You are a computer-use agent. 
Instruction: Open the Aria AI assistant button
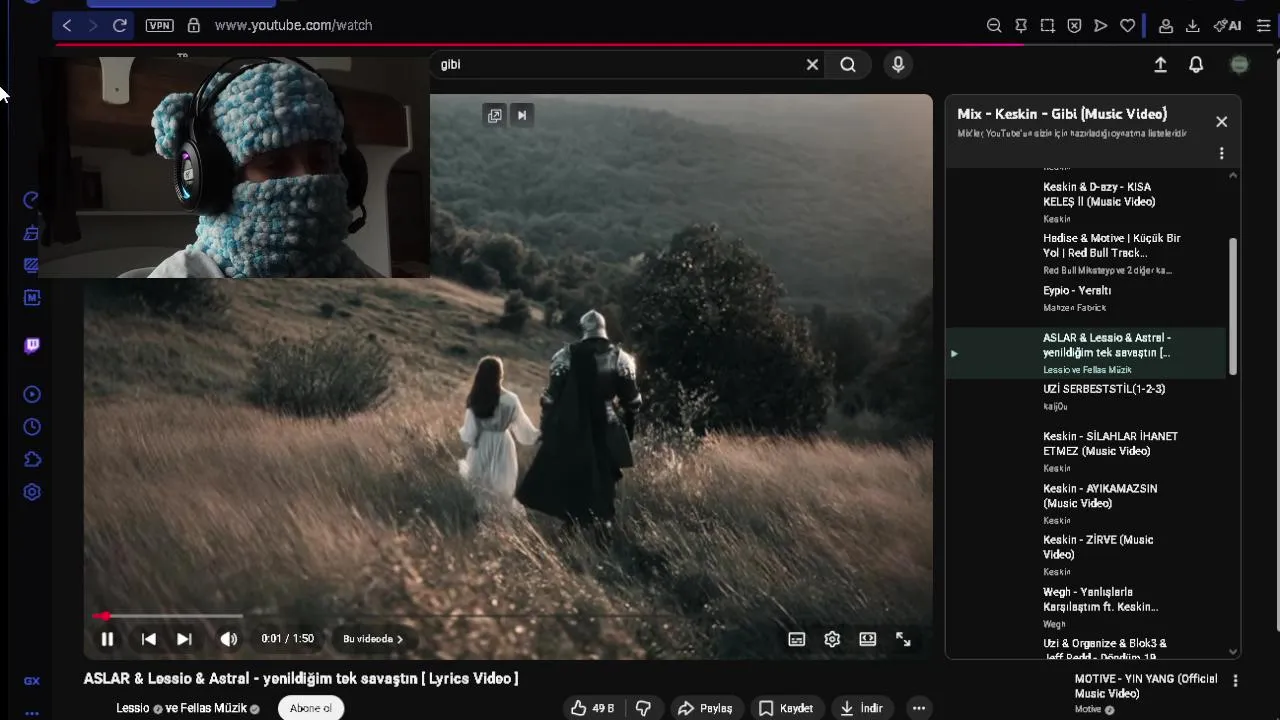click(1227, 26)
